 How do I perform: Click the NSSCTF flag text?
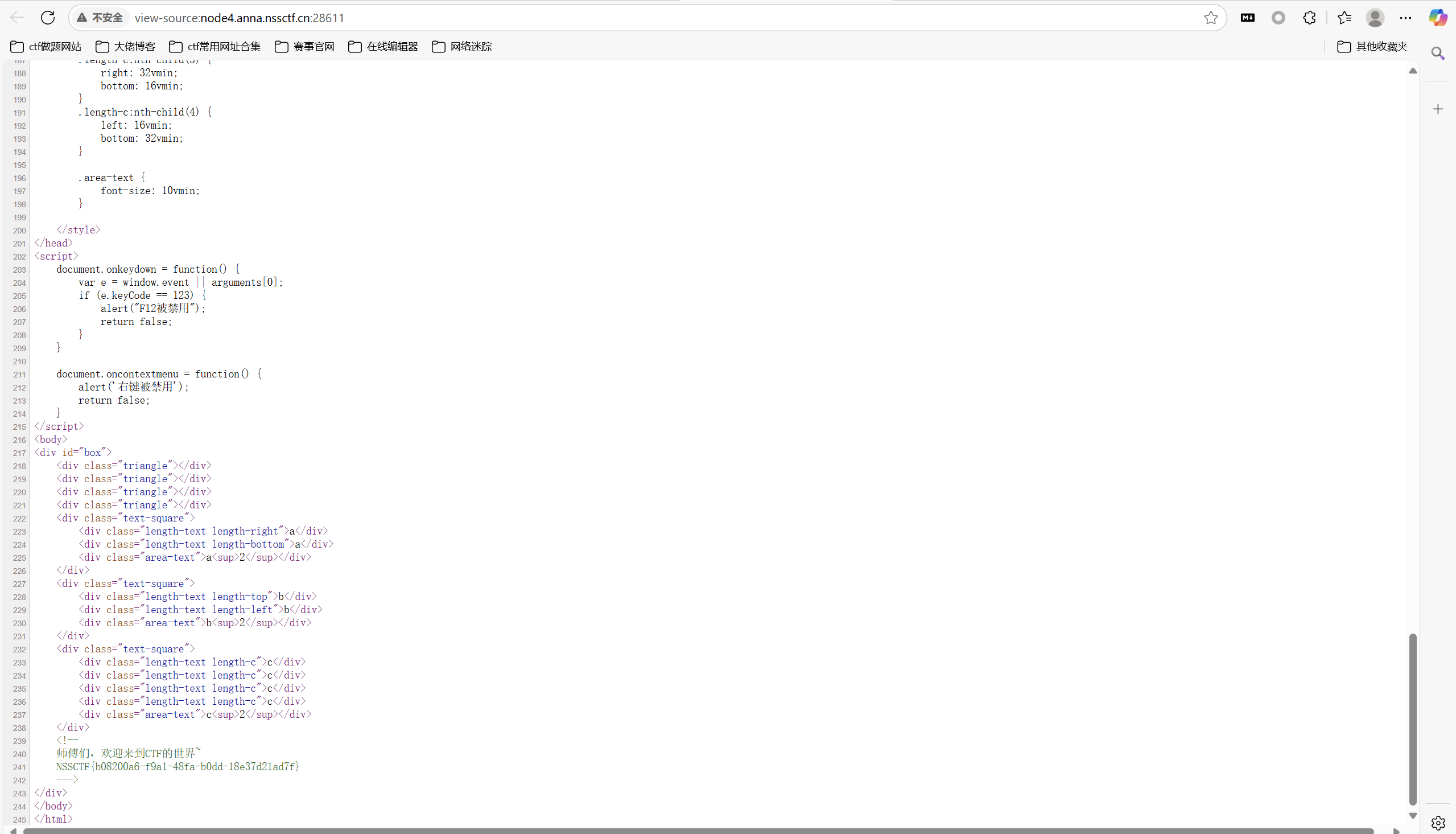[178, 766]
